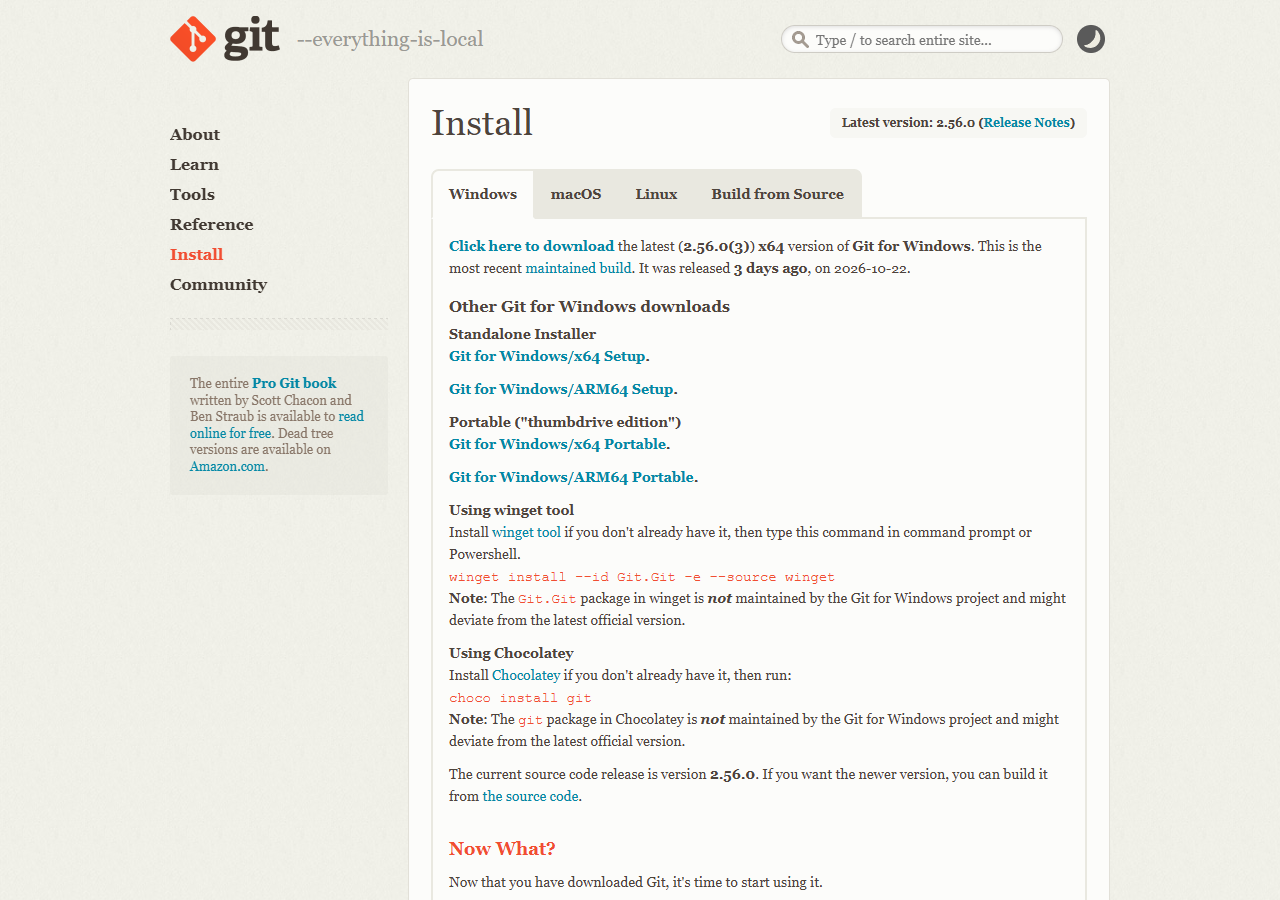This screenshot has height=900, width=1280.
Task: Click Other Git for Windows downloads heading
Action: pyautogui.click(x=589, y=307)
